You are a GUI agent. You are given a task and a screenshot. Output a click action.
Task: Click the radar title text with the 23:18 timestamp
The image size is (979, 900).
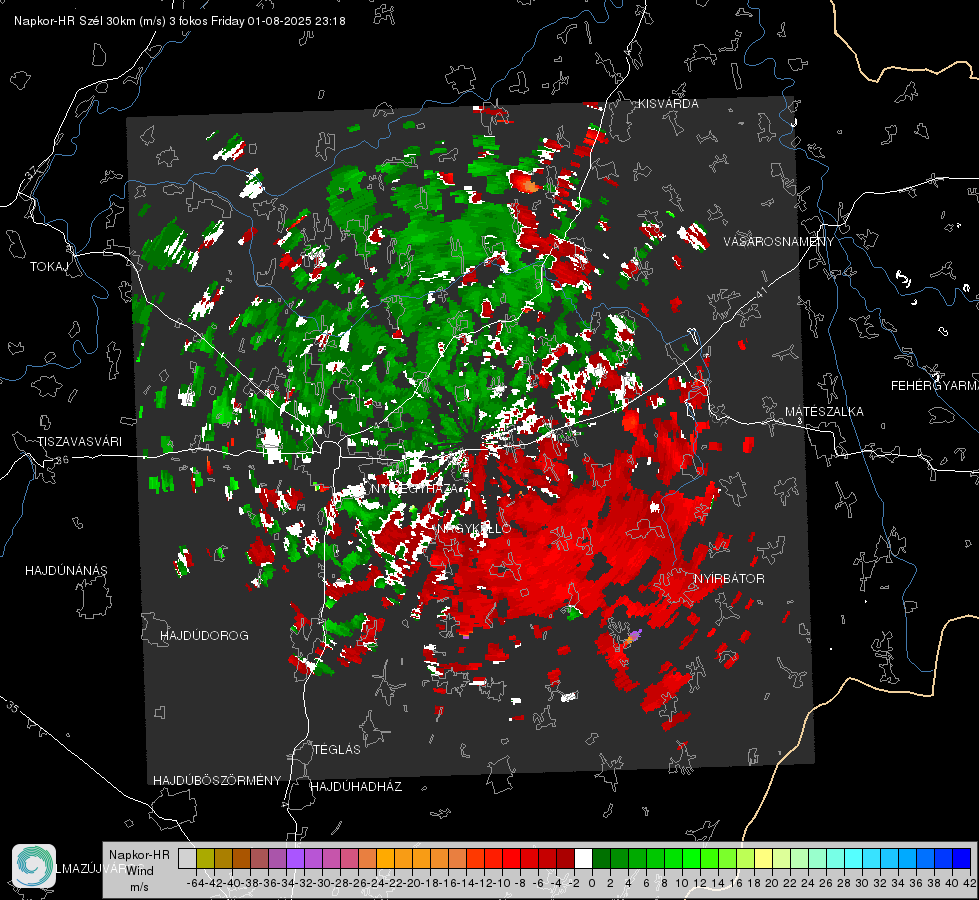(x=180, y=21)
